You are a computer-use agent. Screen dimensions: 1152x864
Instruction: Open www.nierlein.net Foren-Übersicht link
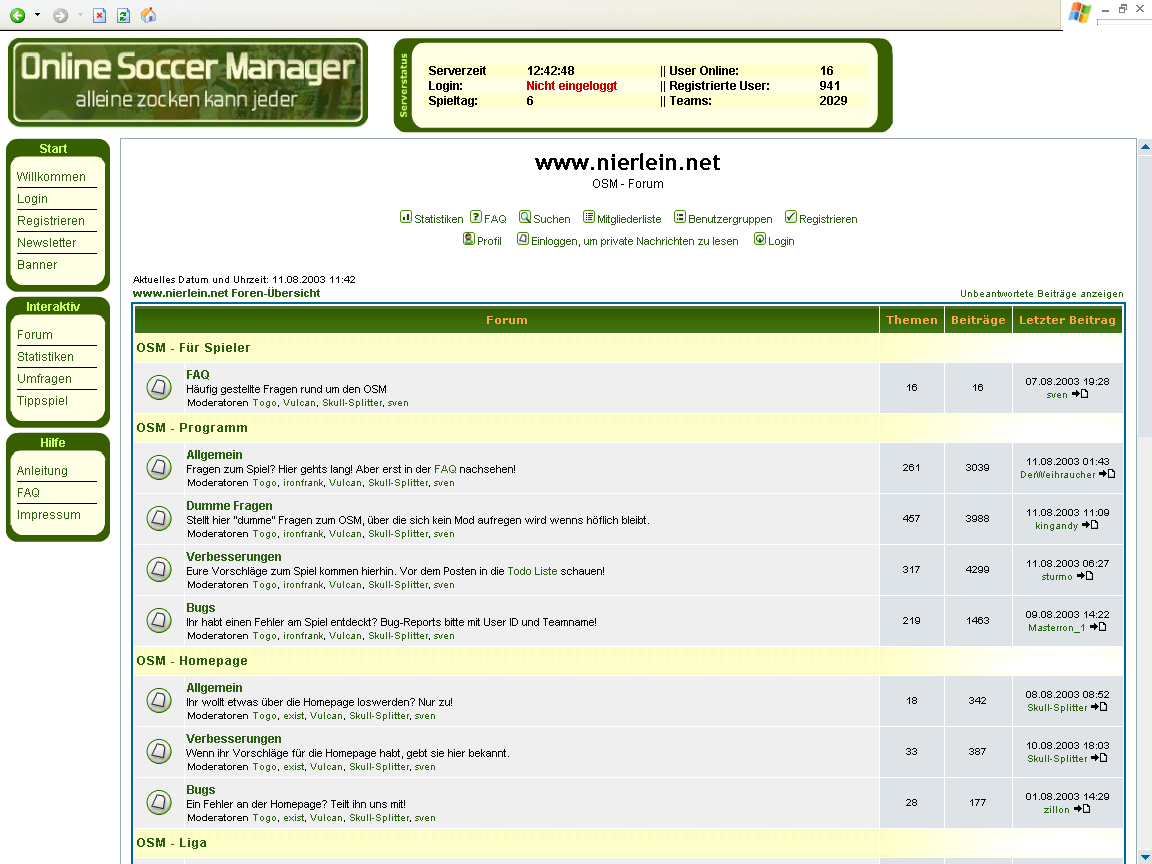click(x=226, y=293)
